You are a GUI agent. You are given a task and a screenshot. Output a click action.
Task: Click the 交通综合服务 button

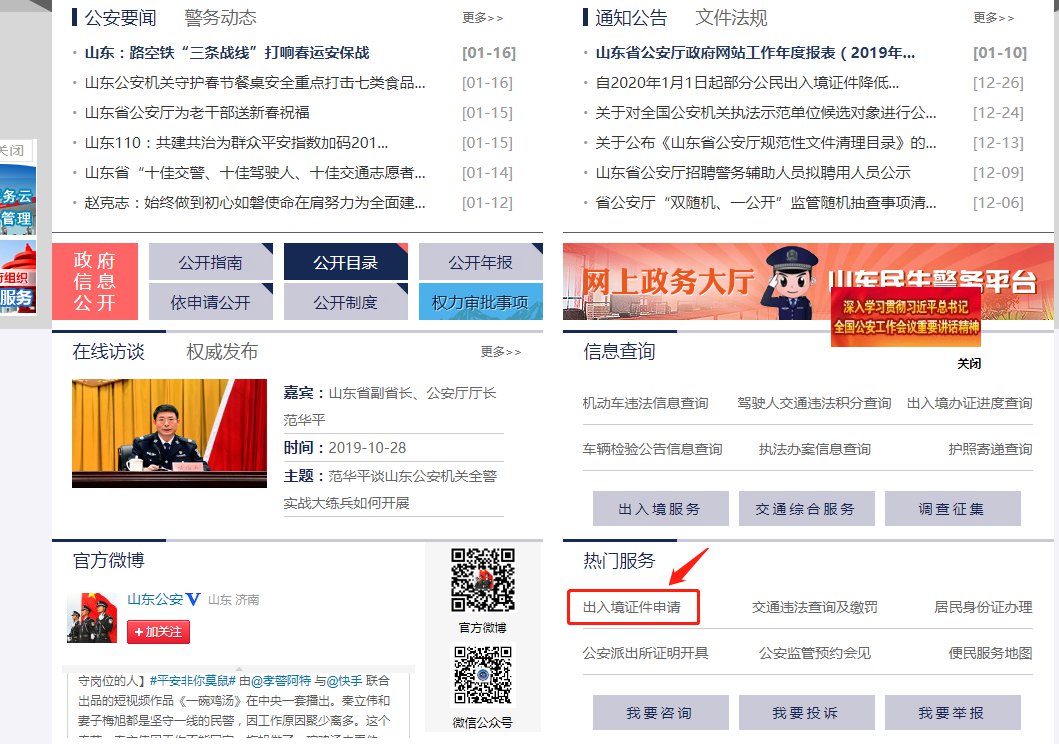click(x=806, y=508)
